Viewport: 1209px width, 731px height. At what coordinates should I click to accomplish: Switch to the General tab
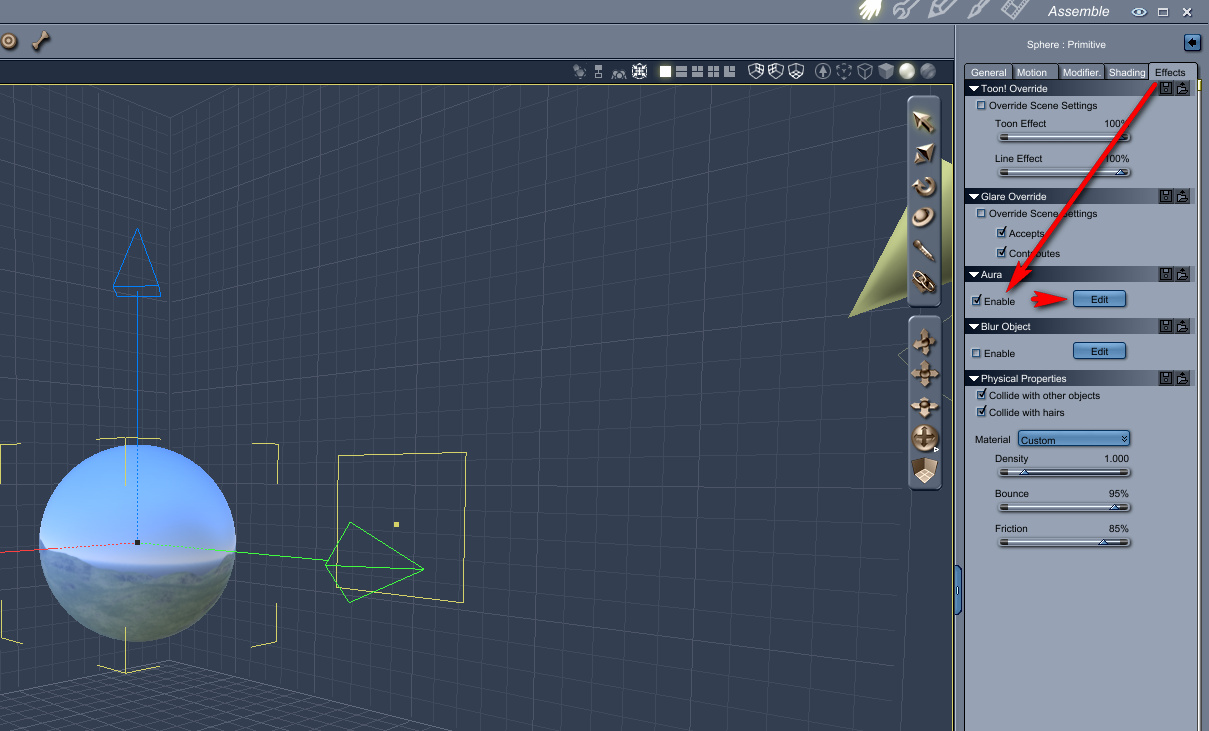pos(988,72)
